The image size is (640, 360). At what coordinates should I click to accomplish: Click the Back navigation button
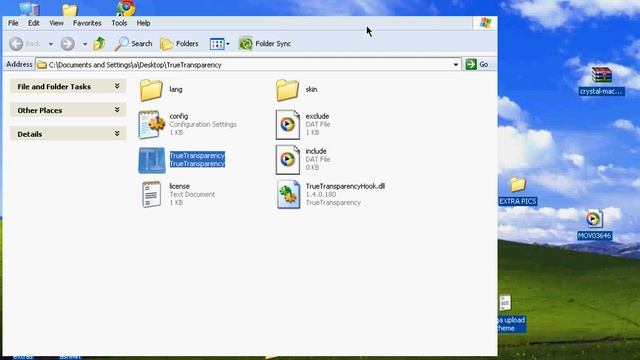[24, 43]
